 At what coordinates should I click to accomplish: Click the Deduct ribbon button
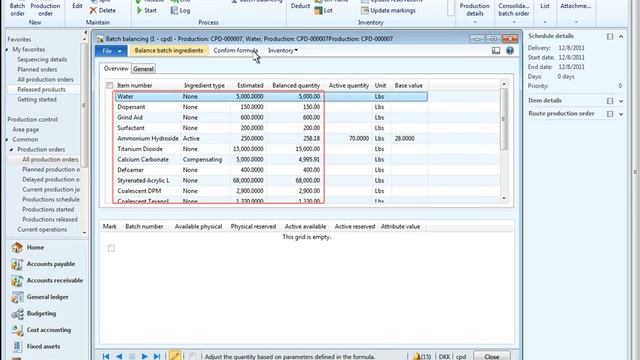point(300,6)
